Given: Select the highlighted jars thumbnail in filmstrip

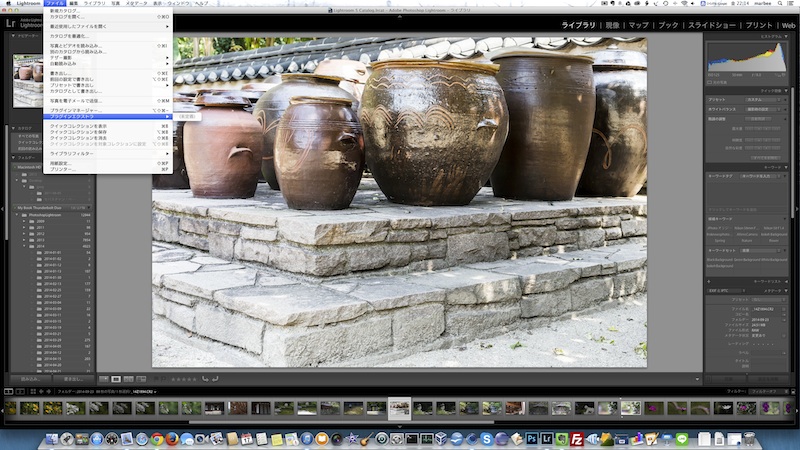Looking at the screenshot, I should click(x=399, y=409).
